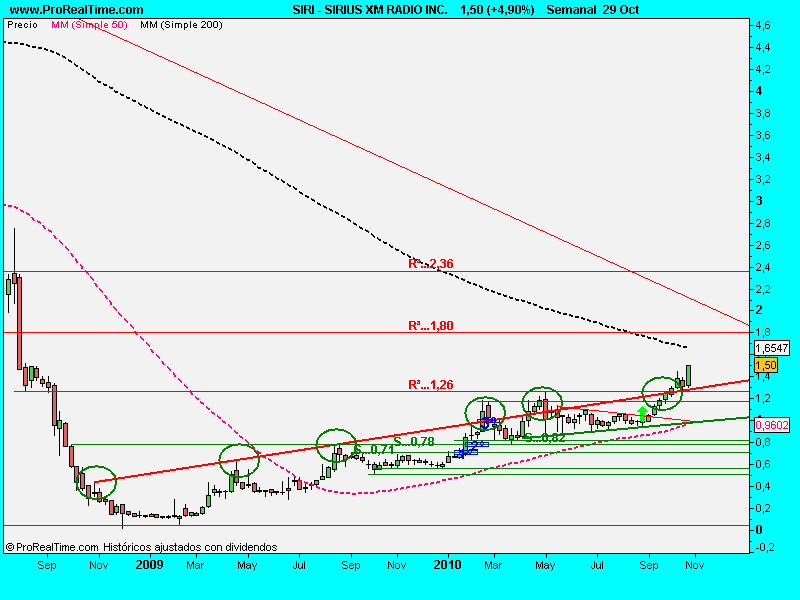Click the 1,6547 moving average value box
Screen dimensions: 800x600
tap(771, 348)
